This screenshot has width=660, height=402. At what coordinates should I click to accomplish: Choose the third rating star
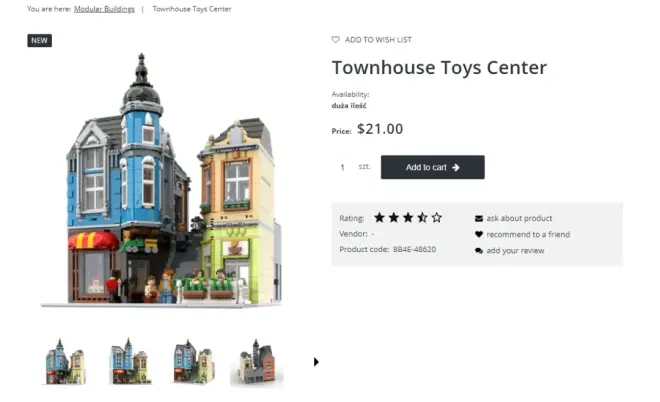(x=408, y=218)
